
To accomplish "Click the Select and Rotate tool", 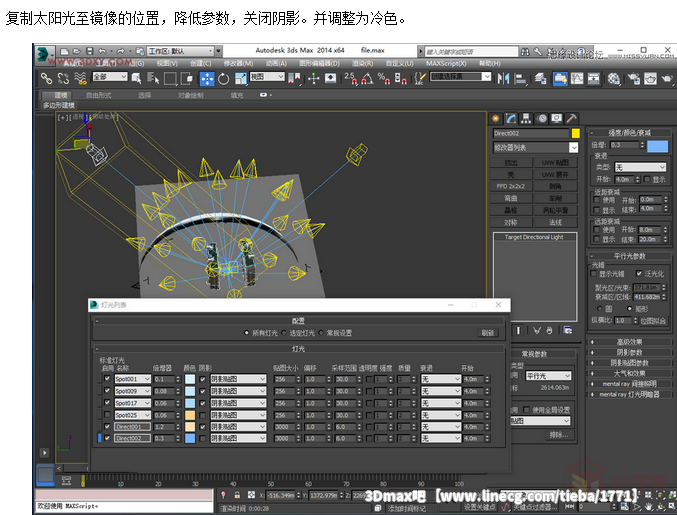I will pyautogui.click(x=223, y=77).
